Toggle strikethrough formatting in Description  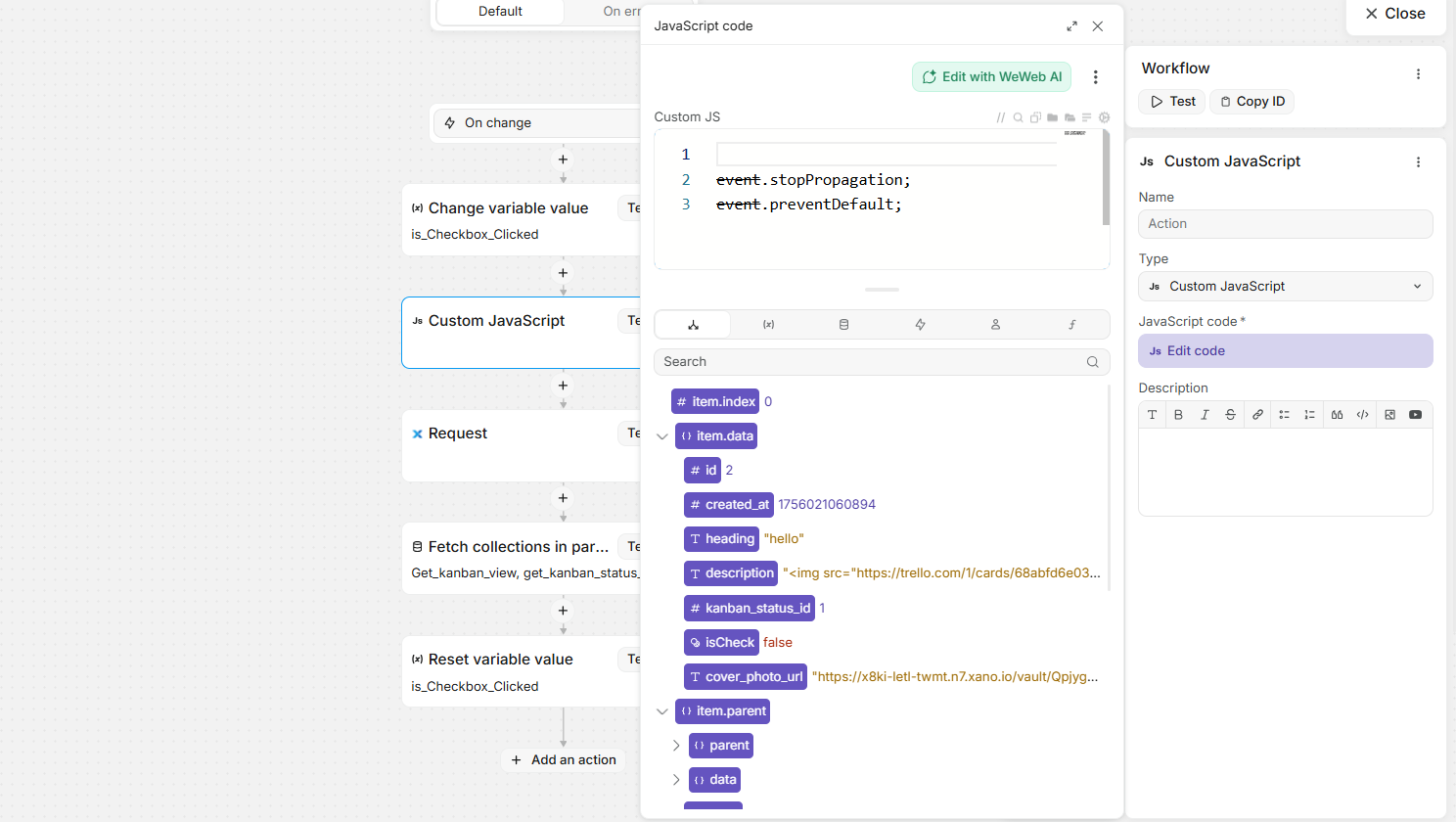tap(1230, 415)
